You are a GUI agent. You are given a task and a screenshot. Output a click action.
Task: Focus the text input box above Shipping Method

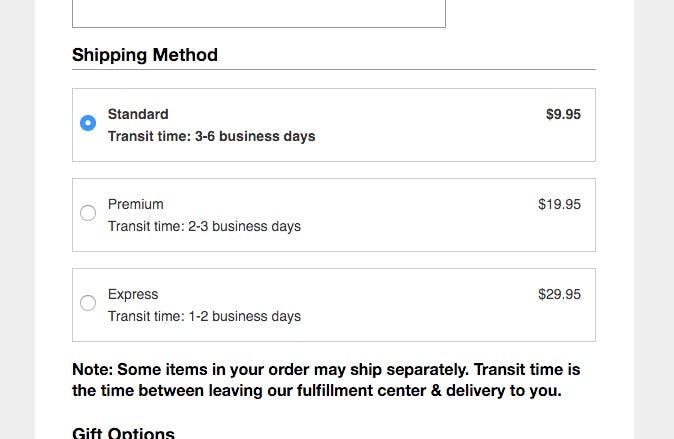258,12
